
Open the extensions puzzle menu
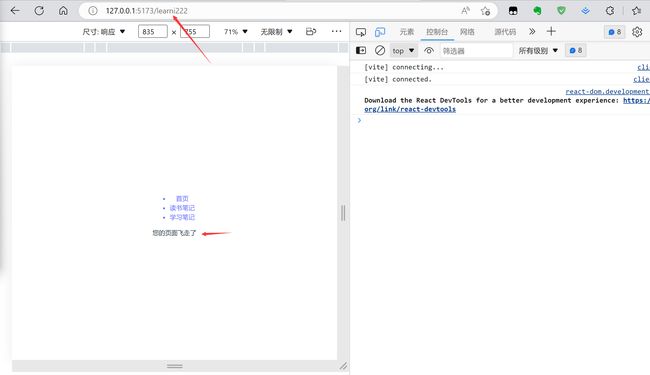(x=610, y=11)
